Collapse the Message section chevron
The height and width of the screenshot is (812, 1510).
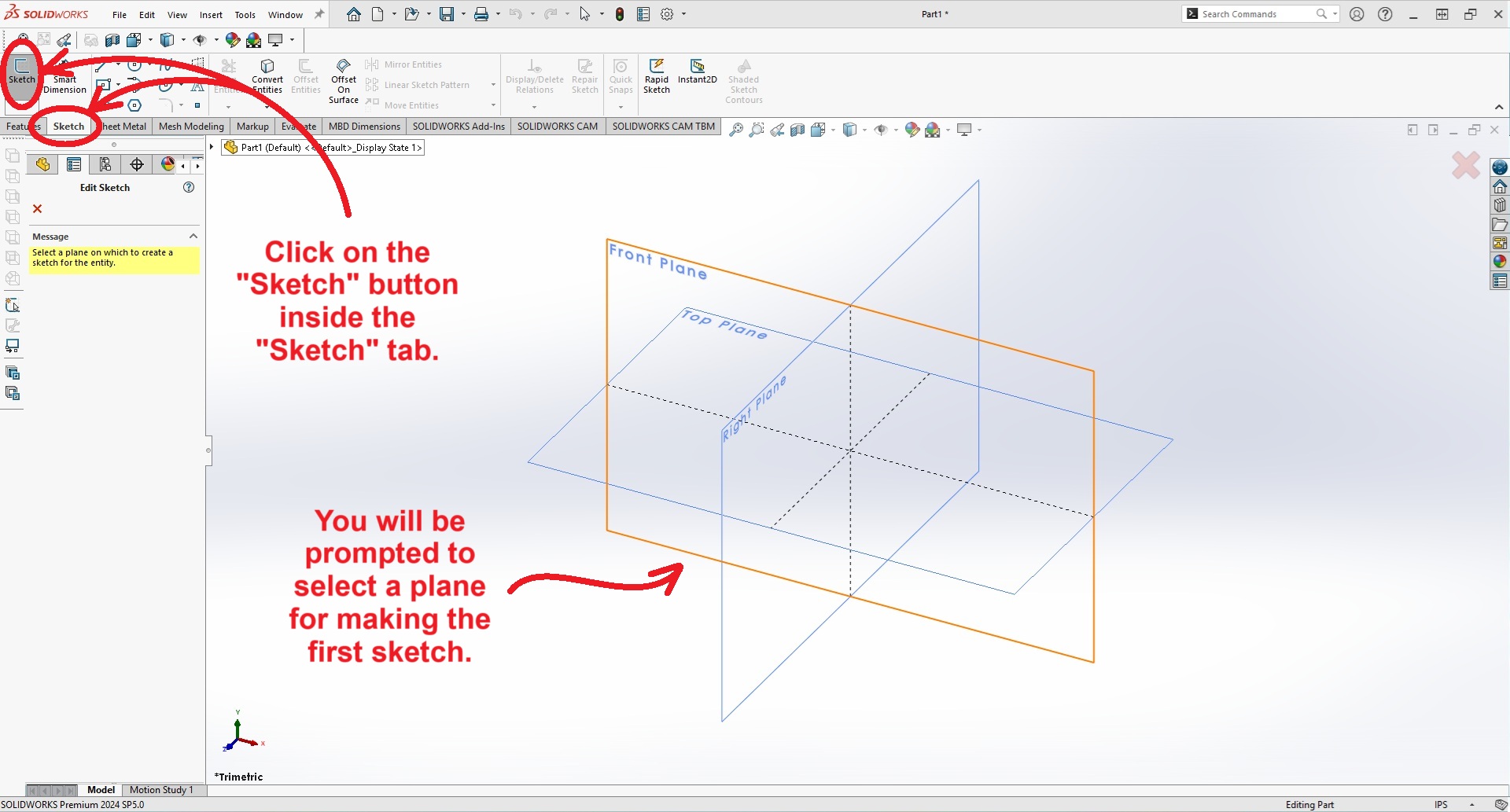[x=193, y=237]
